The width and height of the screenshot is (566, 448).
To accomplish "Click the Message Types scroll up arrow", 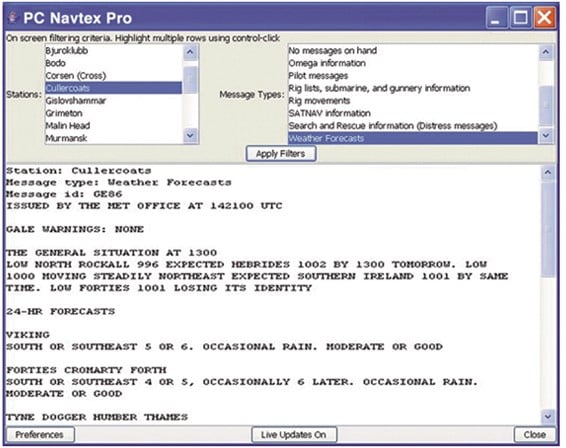I will 546,52.
